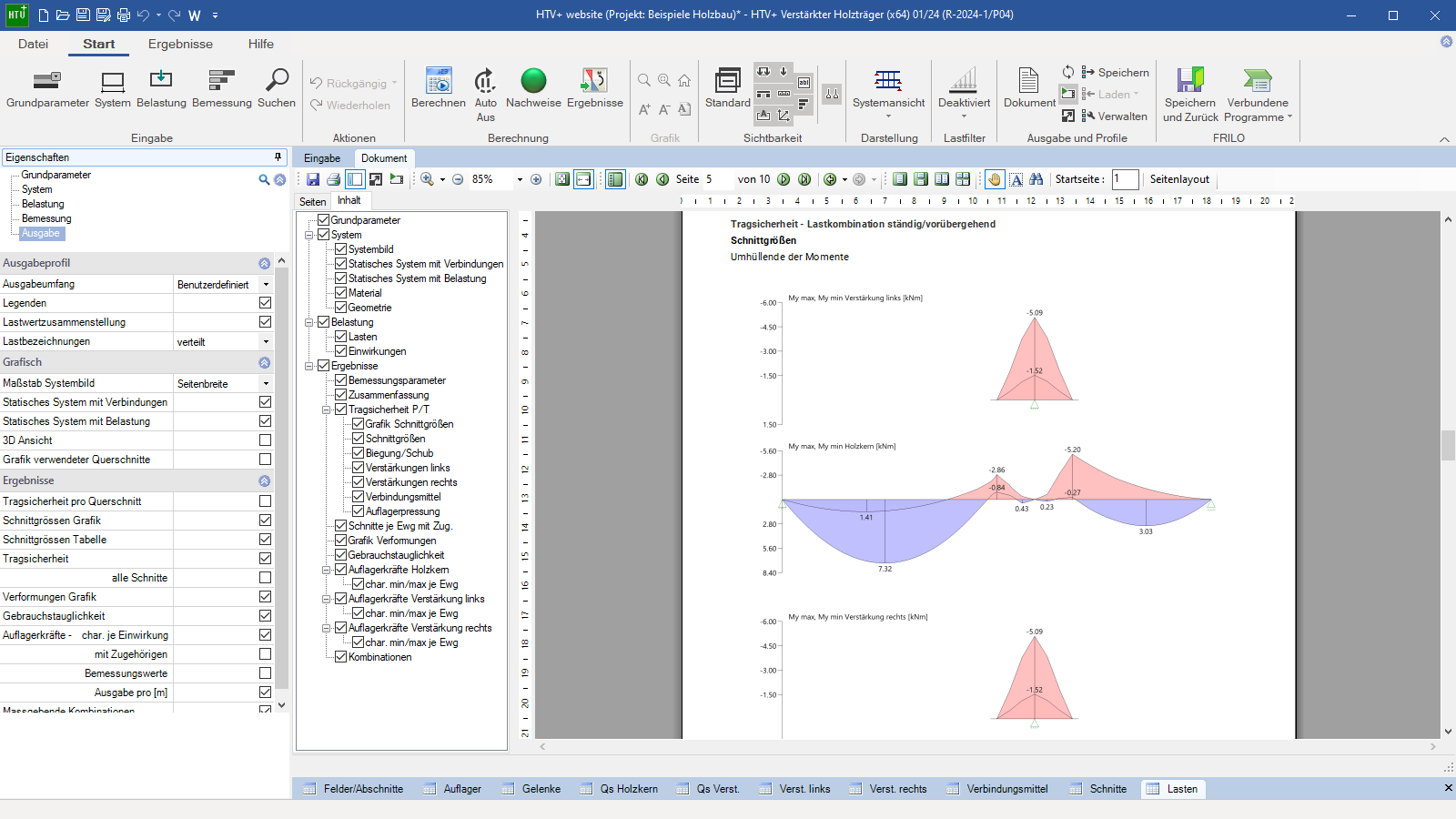This screenshot has height=819, width=1456.
Task: Open the Datei menu
Action: point(33,44)
